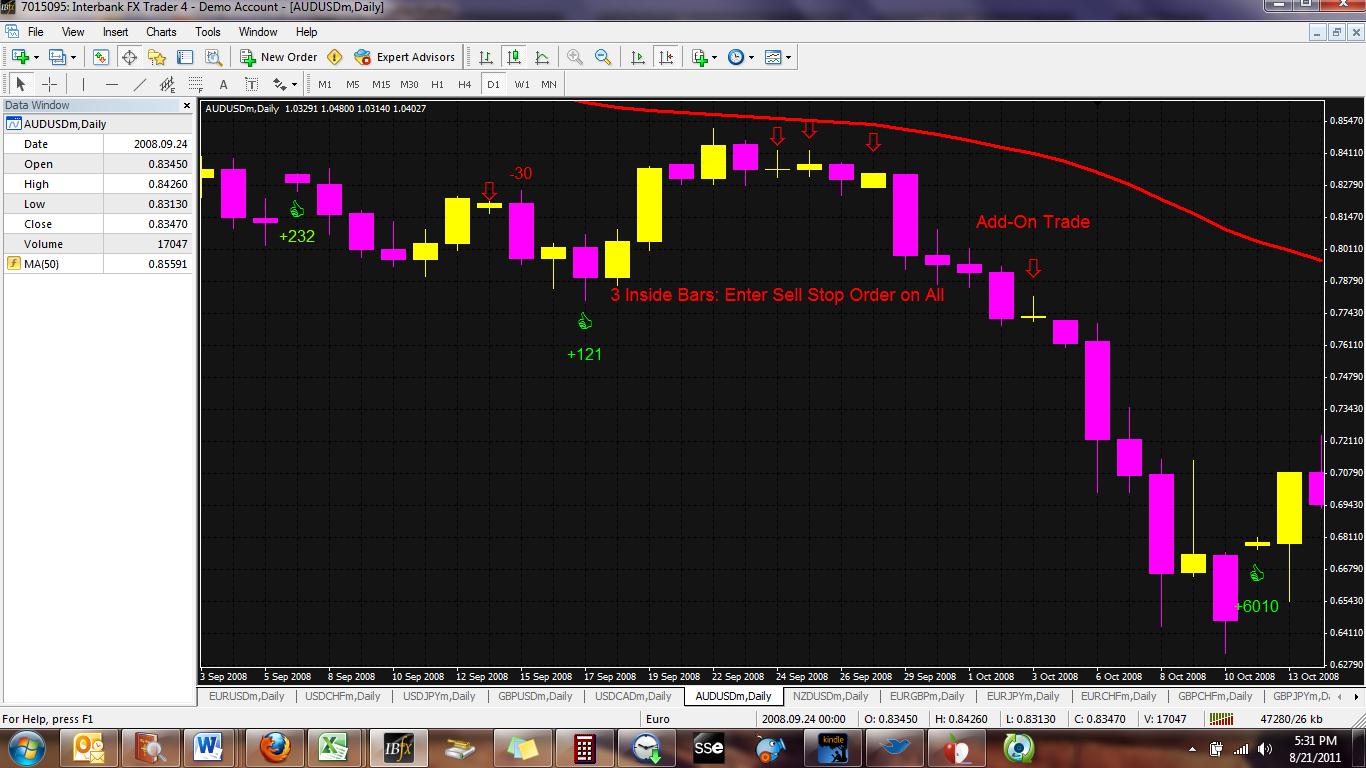Select the Fibonacci Retracement tool
Image resolution: width=1366 pixels, height=768 pixels.
(195, 84)
